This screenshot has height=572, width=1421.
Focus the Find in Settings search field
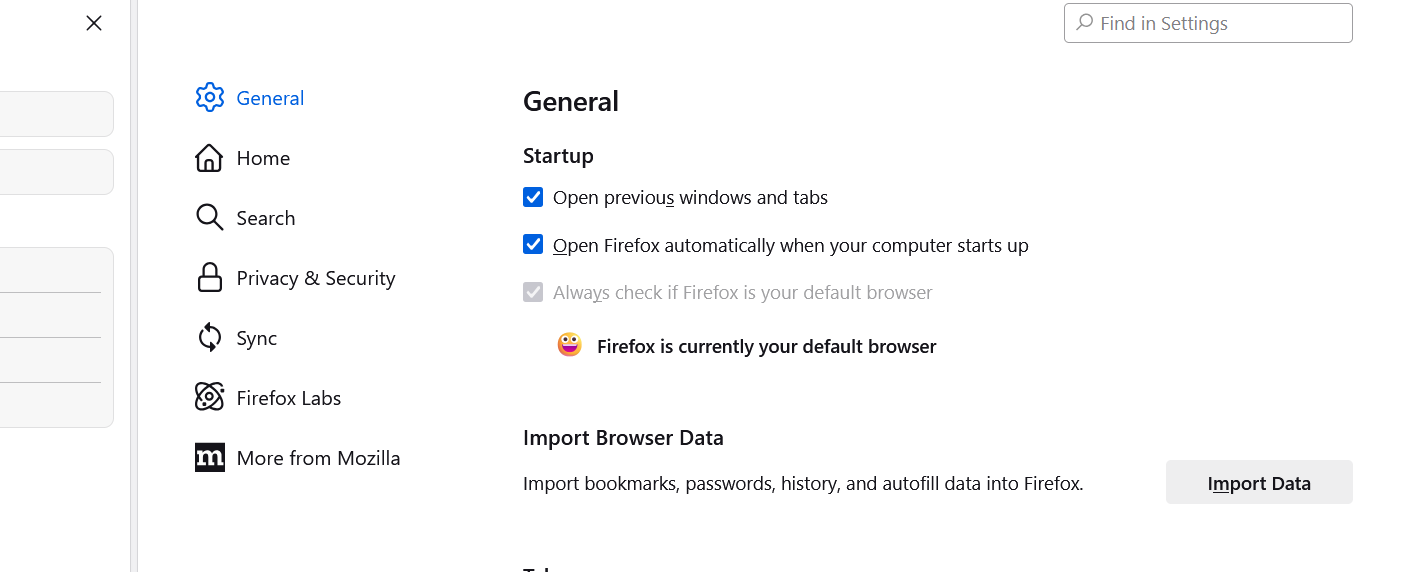coord(1208,23)
